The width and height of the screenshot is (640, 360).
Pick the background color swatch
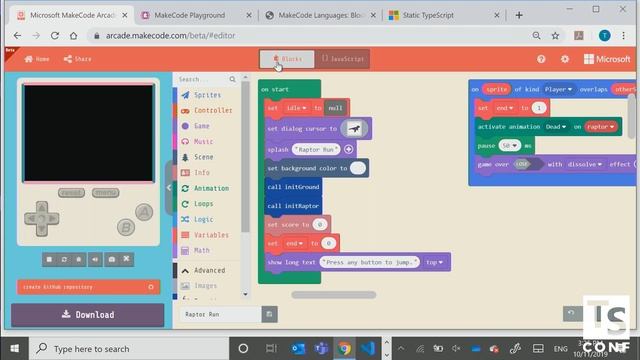click(x=358, y=168)
